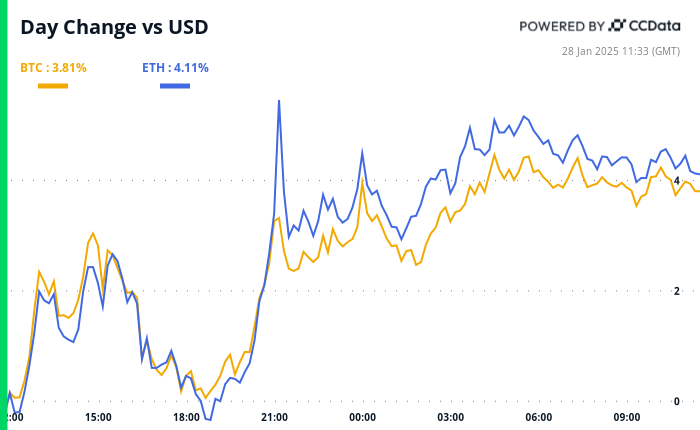The width and height of the screenshot is (700, 430).
Task: Click the Day Change vs USD title
Action: click(x=115, y=27)
